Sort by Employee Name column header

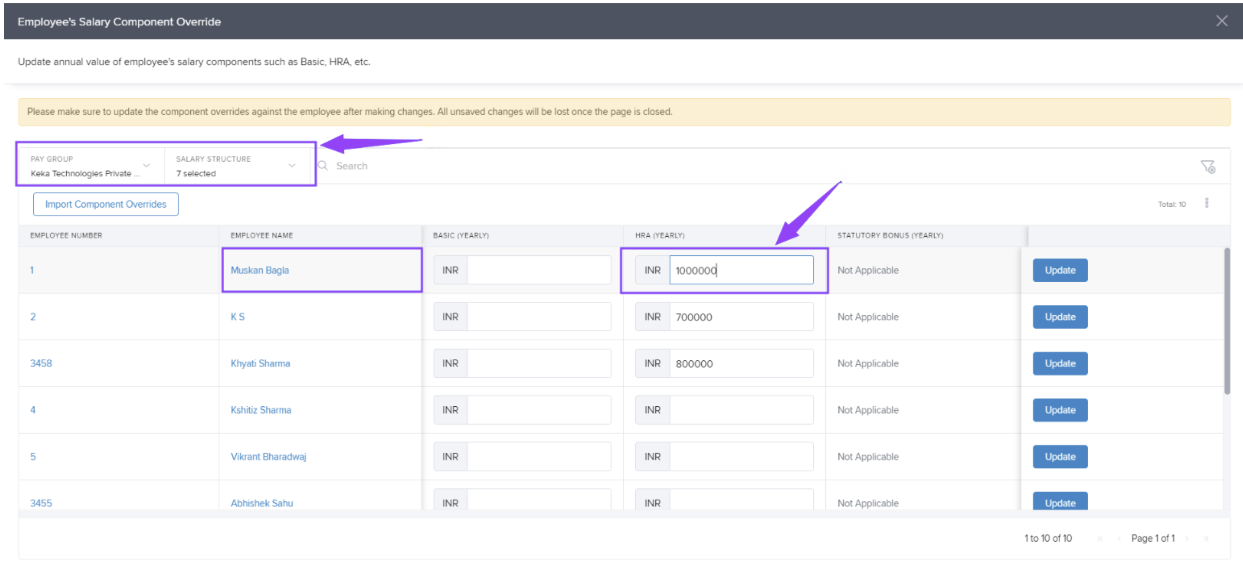click(x=261, y=236)
